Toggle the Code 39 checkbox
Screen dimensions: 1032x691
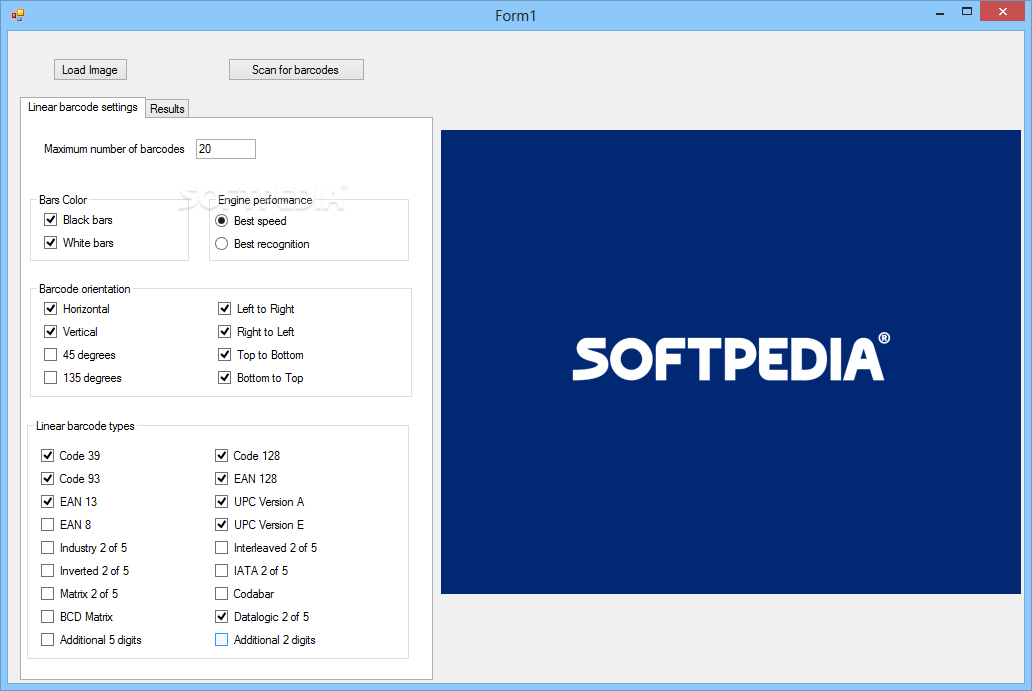[47, 455]
